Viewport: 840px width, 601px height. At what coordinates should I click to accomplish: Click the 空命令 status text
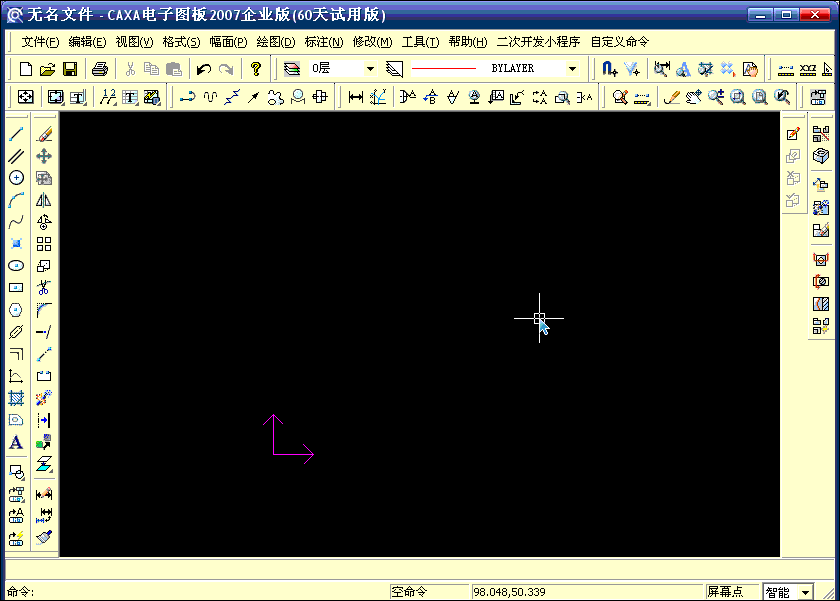(x=409, y=592)
